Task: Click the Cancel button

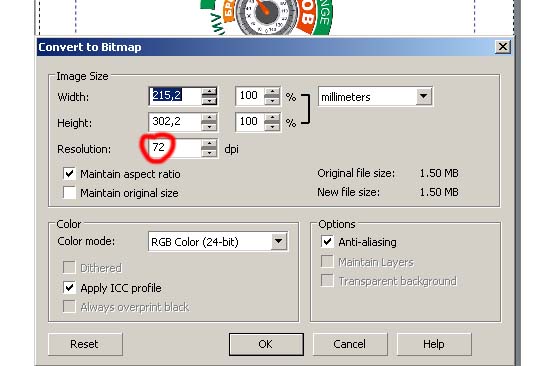Action: [x=350, y=344]
